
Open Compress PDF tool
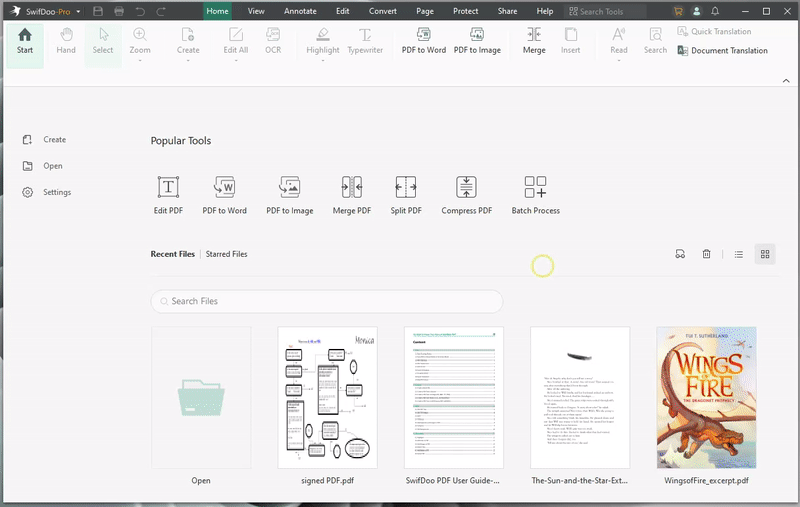click(x=466, y=195)
